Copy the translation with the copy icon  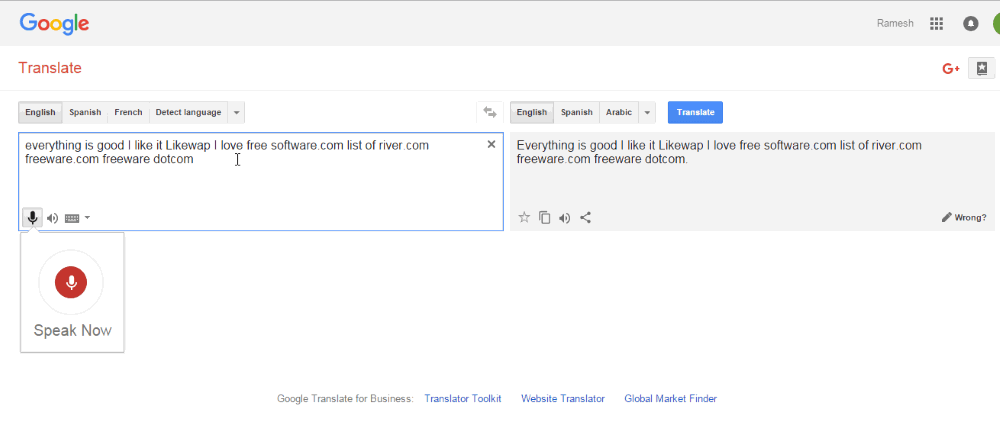coord(545,218)
